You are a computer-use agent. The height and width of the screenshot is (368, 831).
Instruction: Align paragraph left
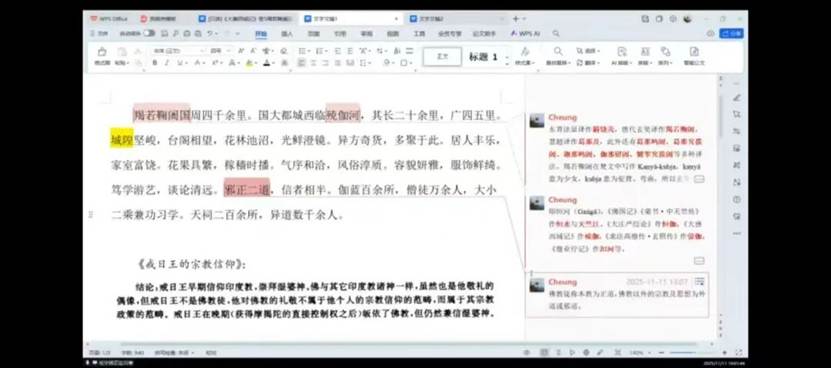point(302,63)
